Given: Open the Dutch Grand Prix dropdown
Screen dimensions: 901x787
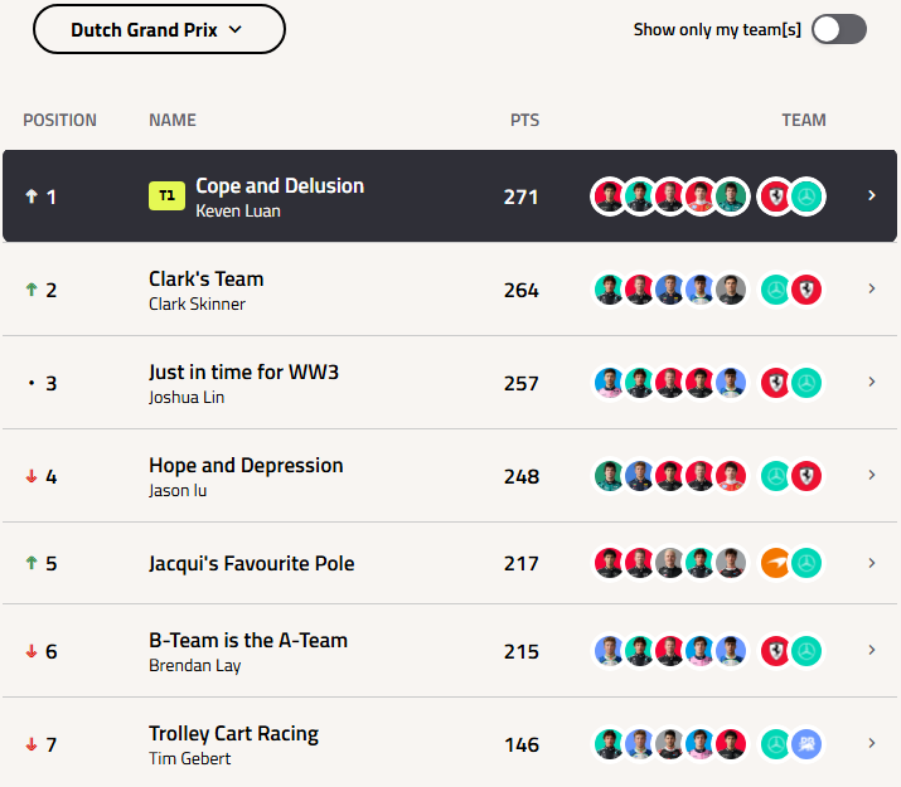Looking at the screenshot, I should point(159,29).
